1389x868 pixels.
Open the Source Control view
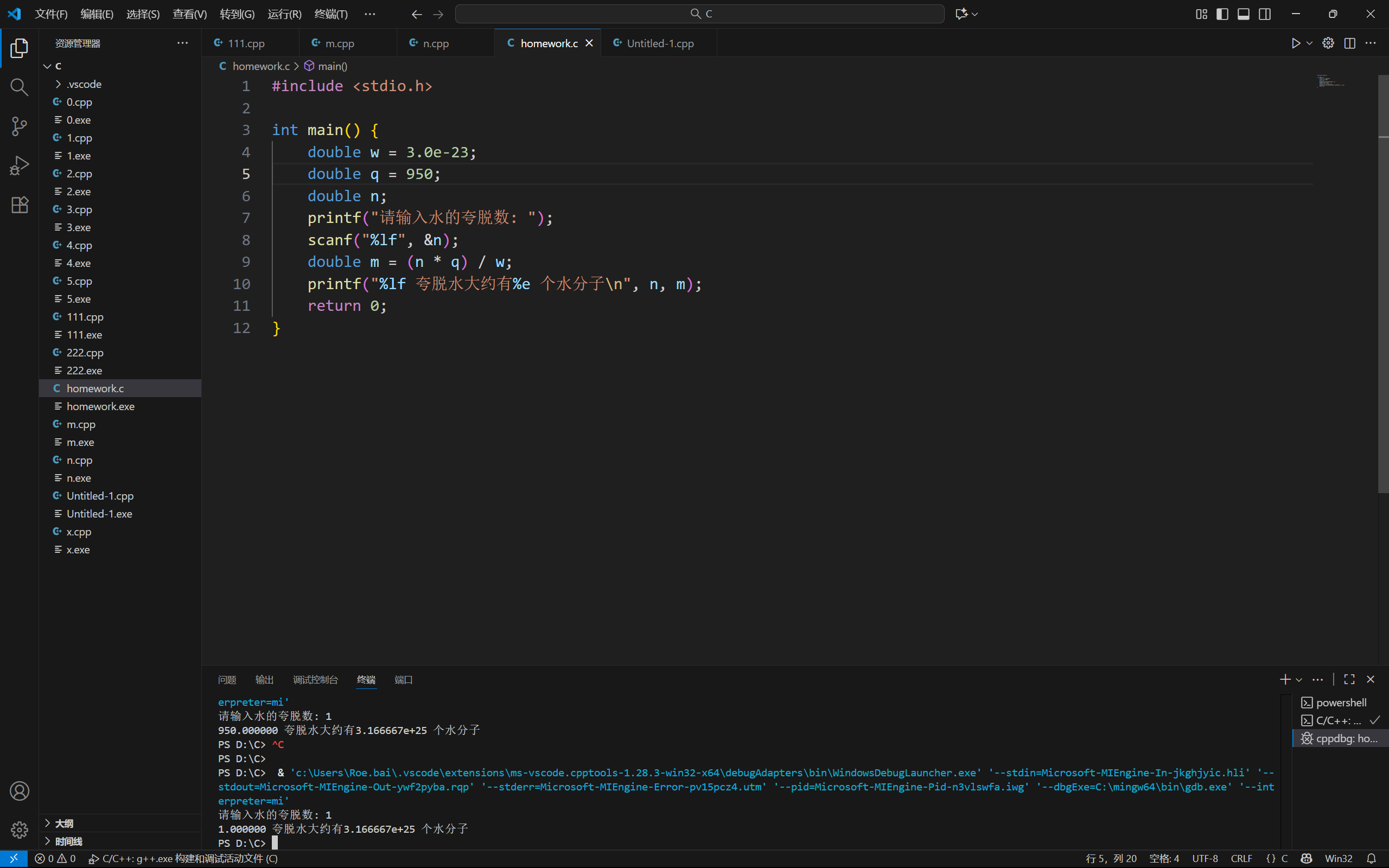coord(19,126)
